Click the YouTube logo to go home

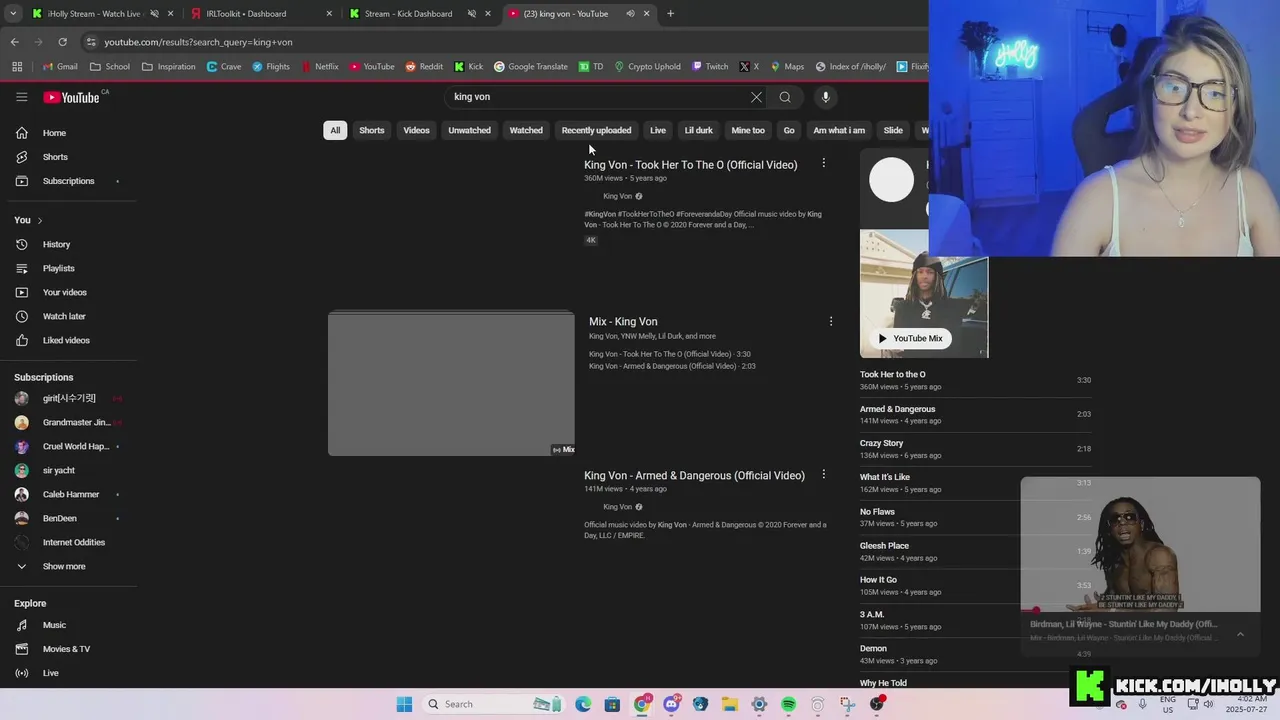[72, 97]
